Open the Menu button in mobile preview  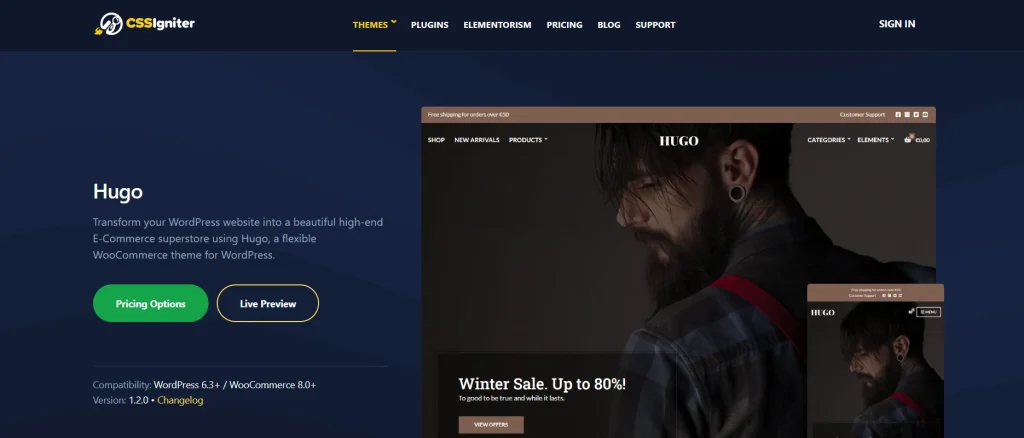(x=929, y=312)
